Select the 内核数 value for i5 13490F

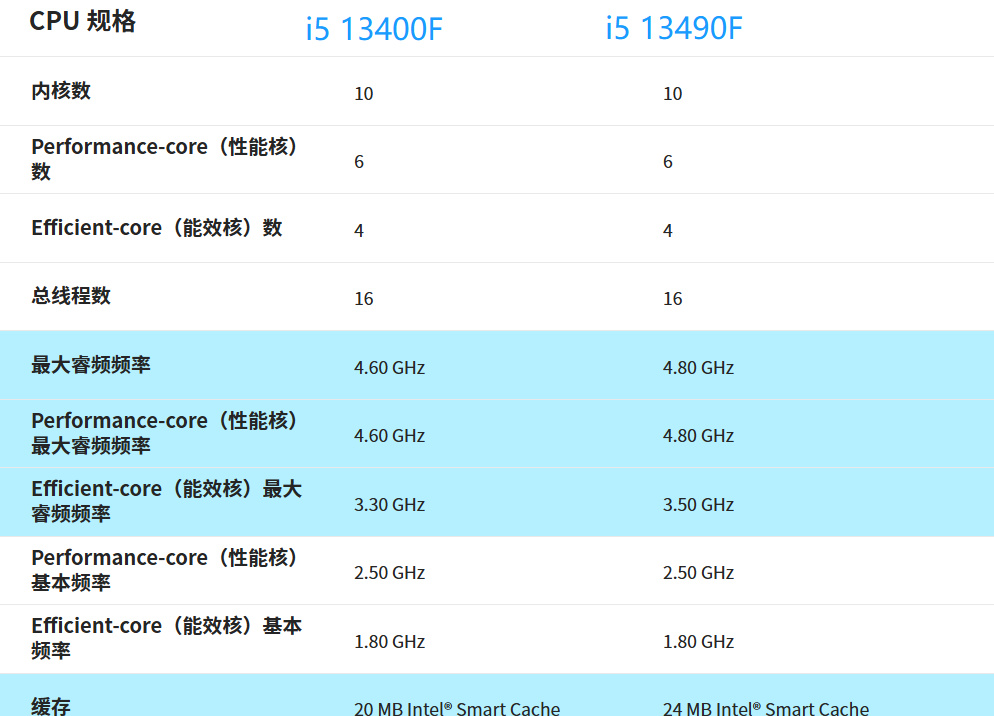click(x=673, y=94)
